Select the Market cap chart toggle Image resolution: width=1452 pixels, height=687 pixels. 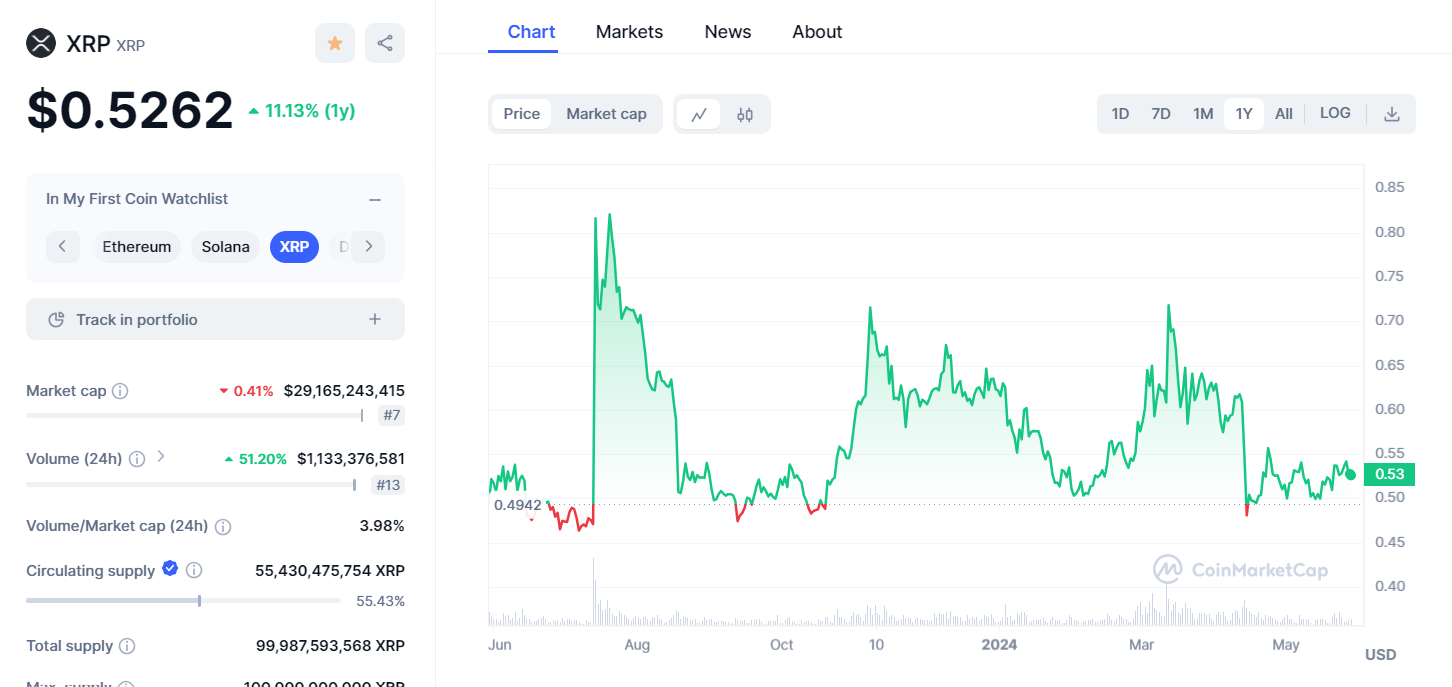pos(606,114)
